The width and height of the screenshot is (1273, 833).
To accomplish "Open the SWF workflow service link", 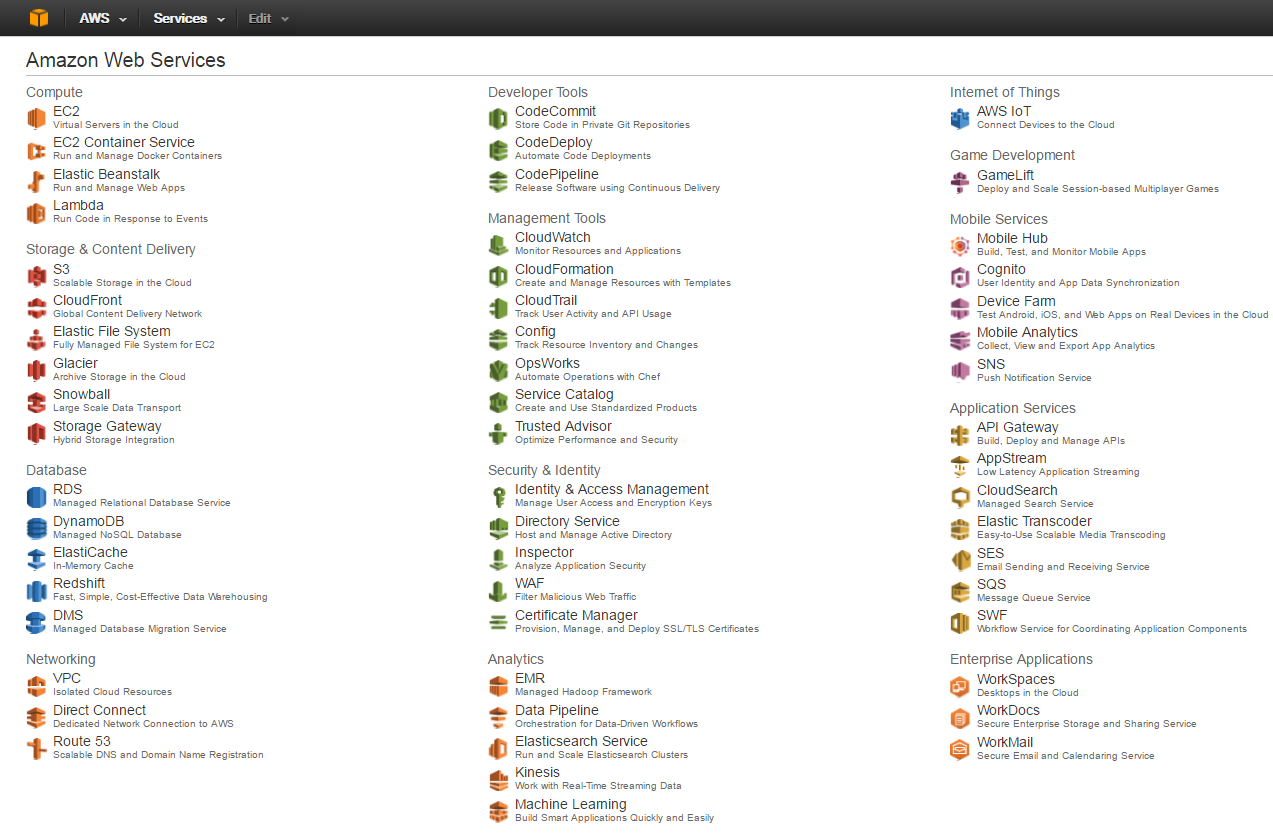I will 992,615.
